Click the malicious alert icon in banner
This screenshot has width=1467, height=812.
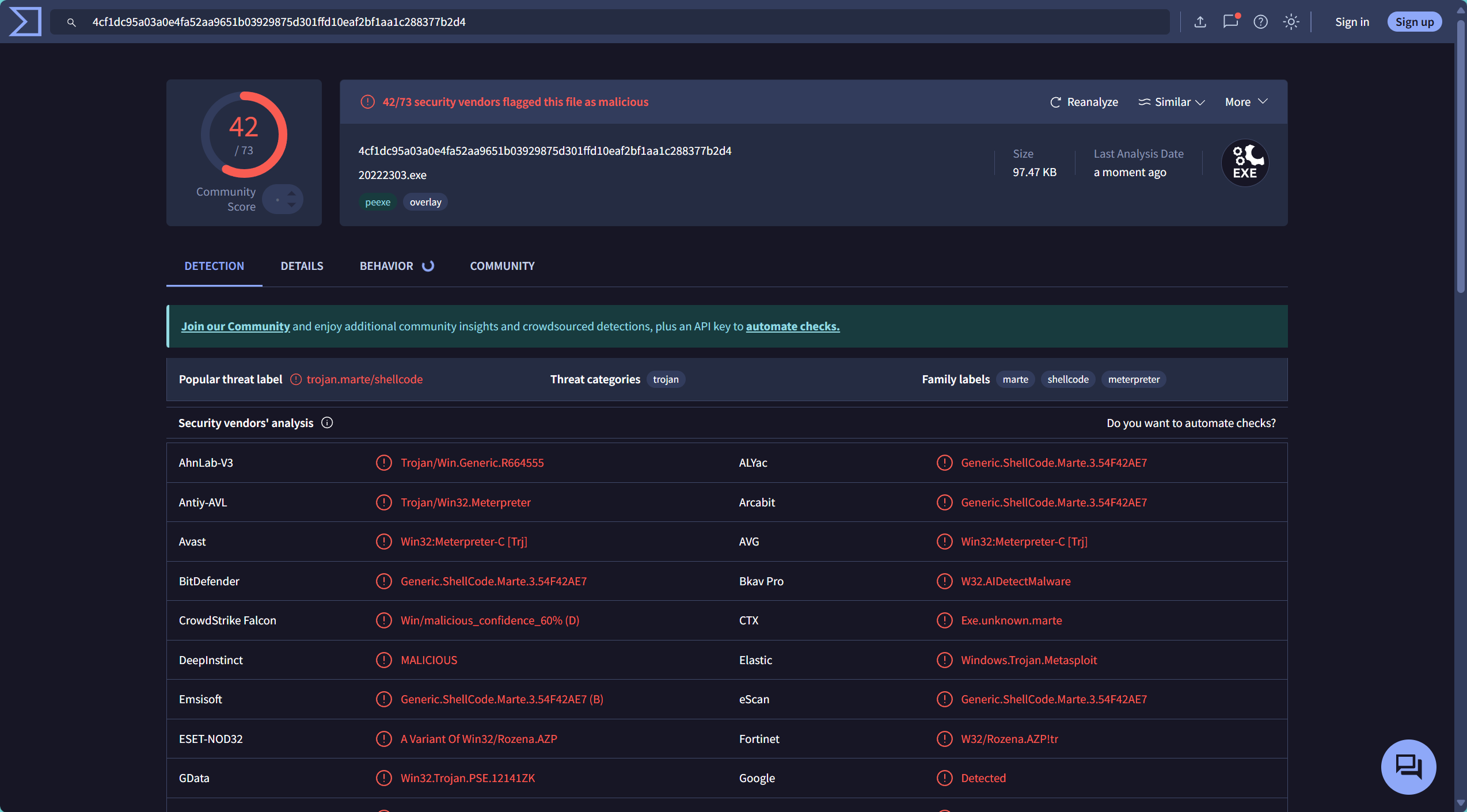coord(367,102)
